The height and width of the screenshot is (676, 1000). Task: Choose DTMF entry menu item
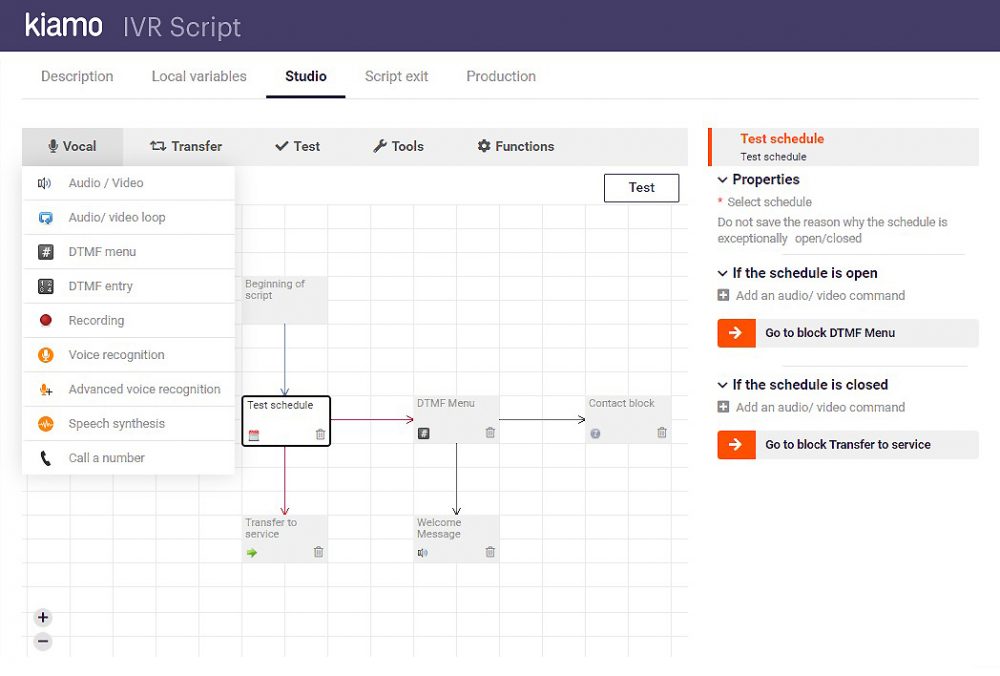tap(129, 286)
